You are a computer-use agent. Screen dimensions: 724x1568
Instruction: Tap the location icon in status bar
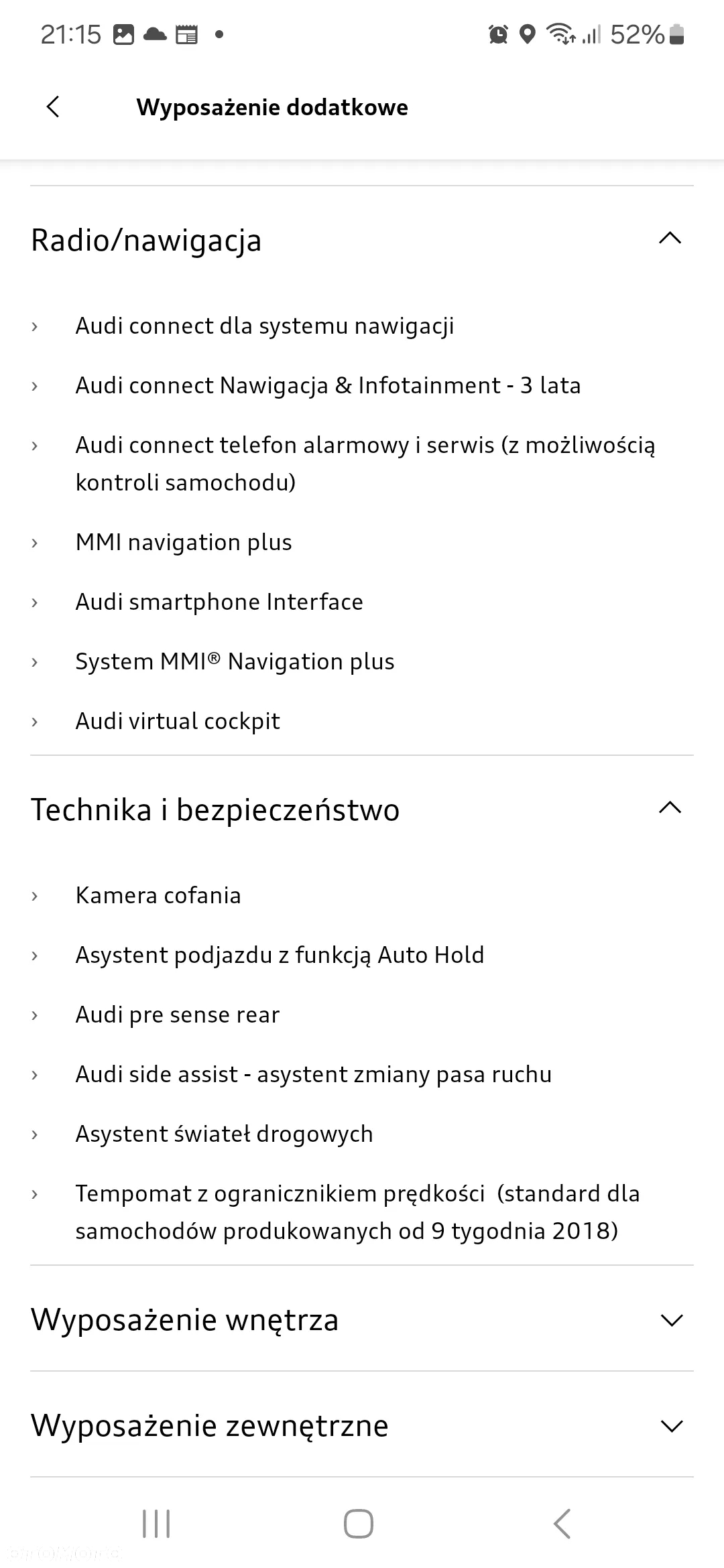pyautogui.click(x=528, y=34)
